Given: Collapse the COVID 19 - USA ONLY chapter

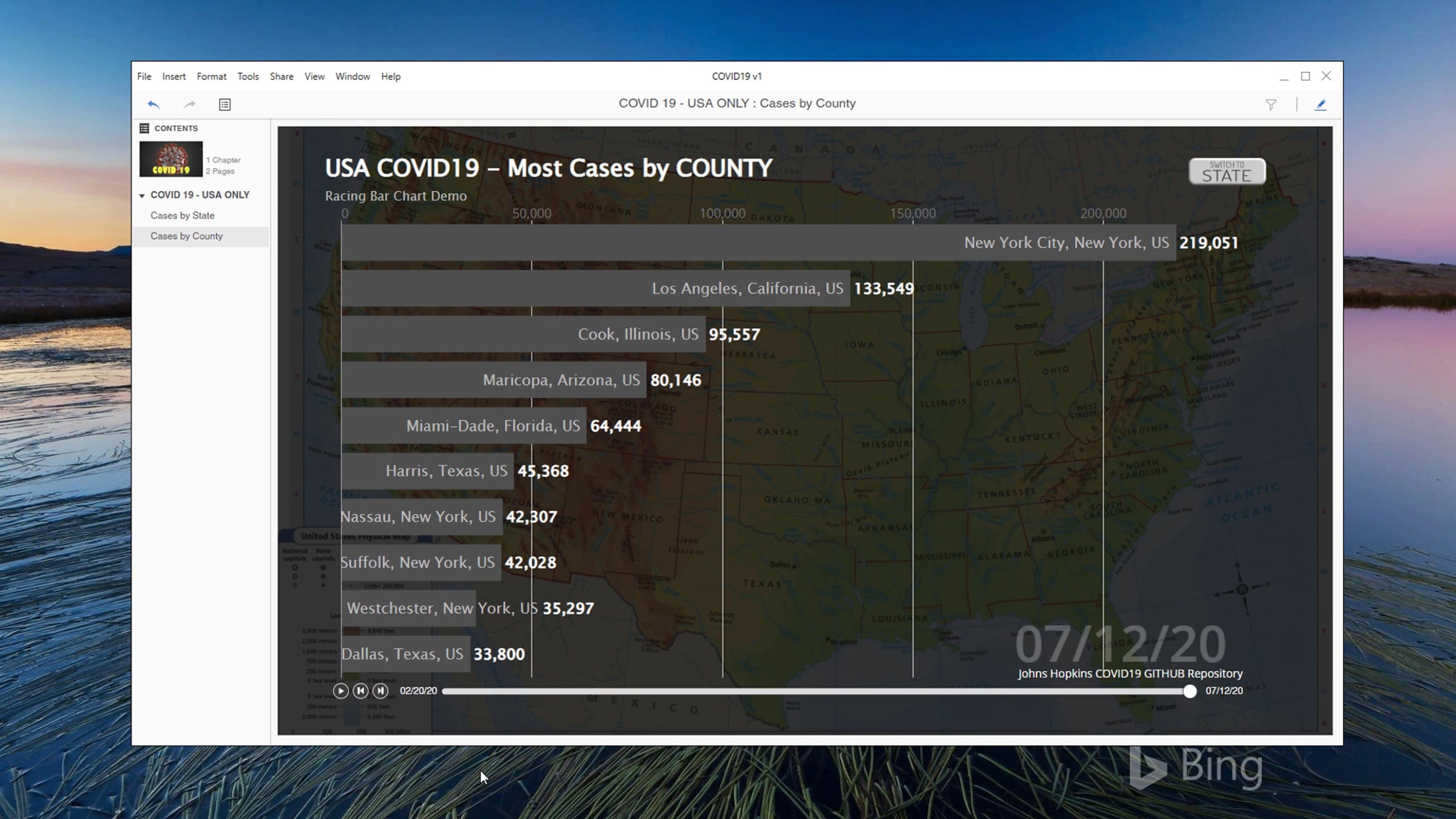Looking at the screenshot, I should 142,195.
